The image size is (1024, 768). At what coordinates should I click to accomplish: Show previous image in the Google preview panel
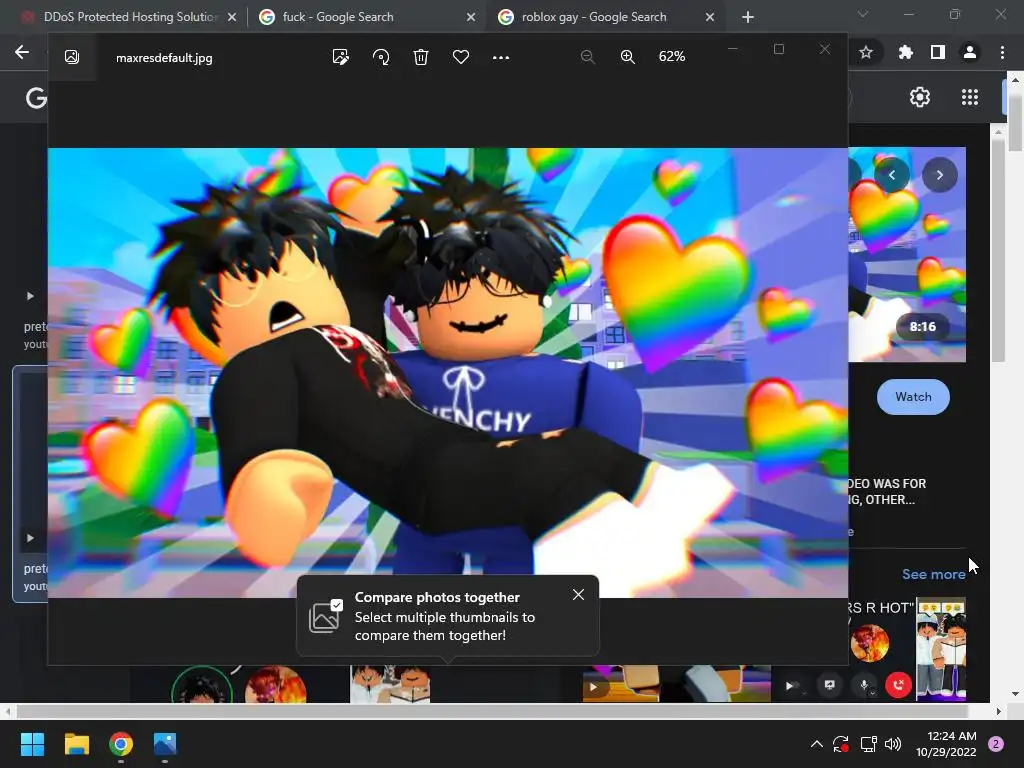(x=891, y=175)
